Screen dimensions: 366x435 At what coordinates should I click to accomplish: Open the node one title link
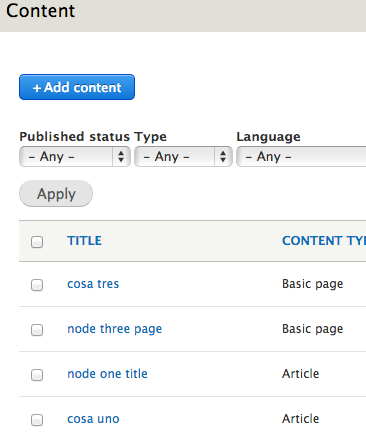[x=107, y=374]
